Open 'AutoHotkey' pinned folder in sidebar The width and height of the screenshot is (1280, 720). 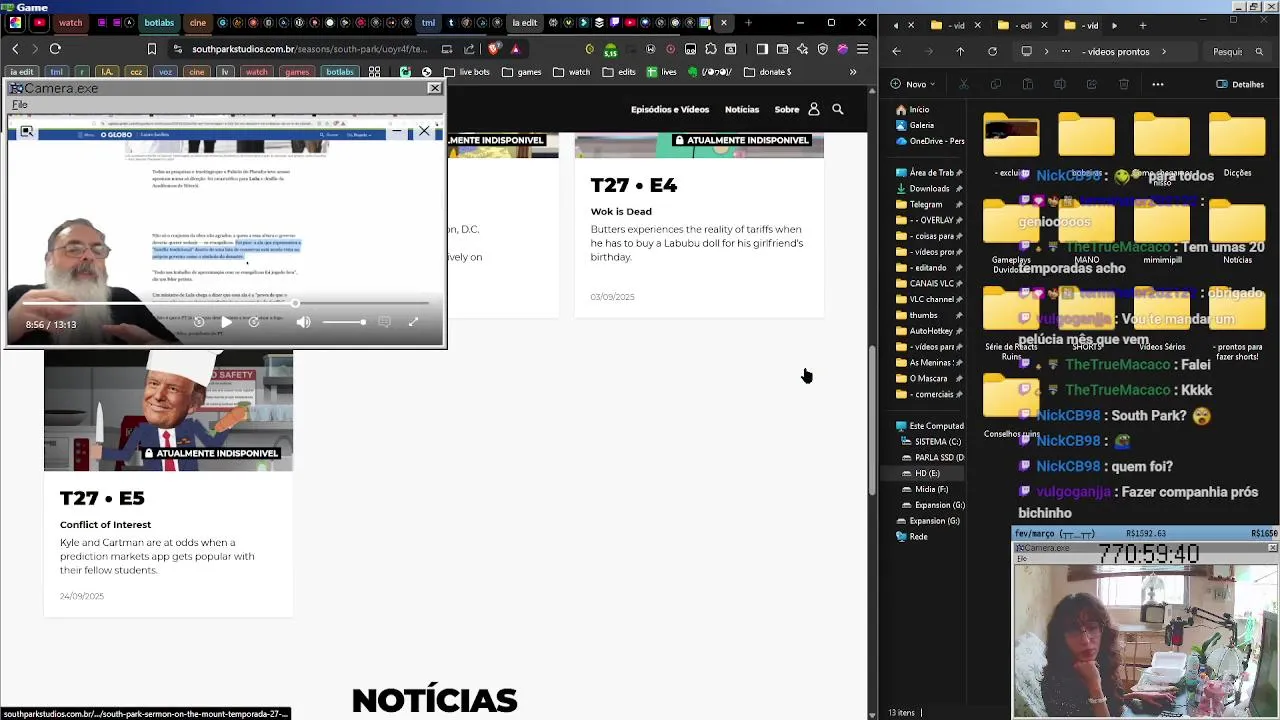tap(931, 330)
